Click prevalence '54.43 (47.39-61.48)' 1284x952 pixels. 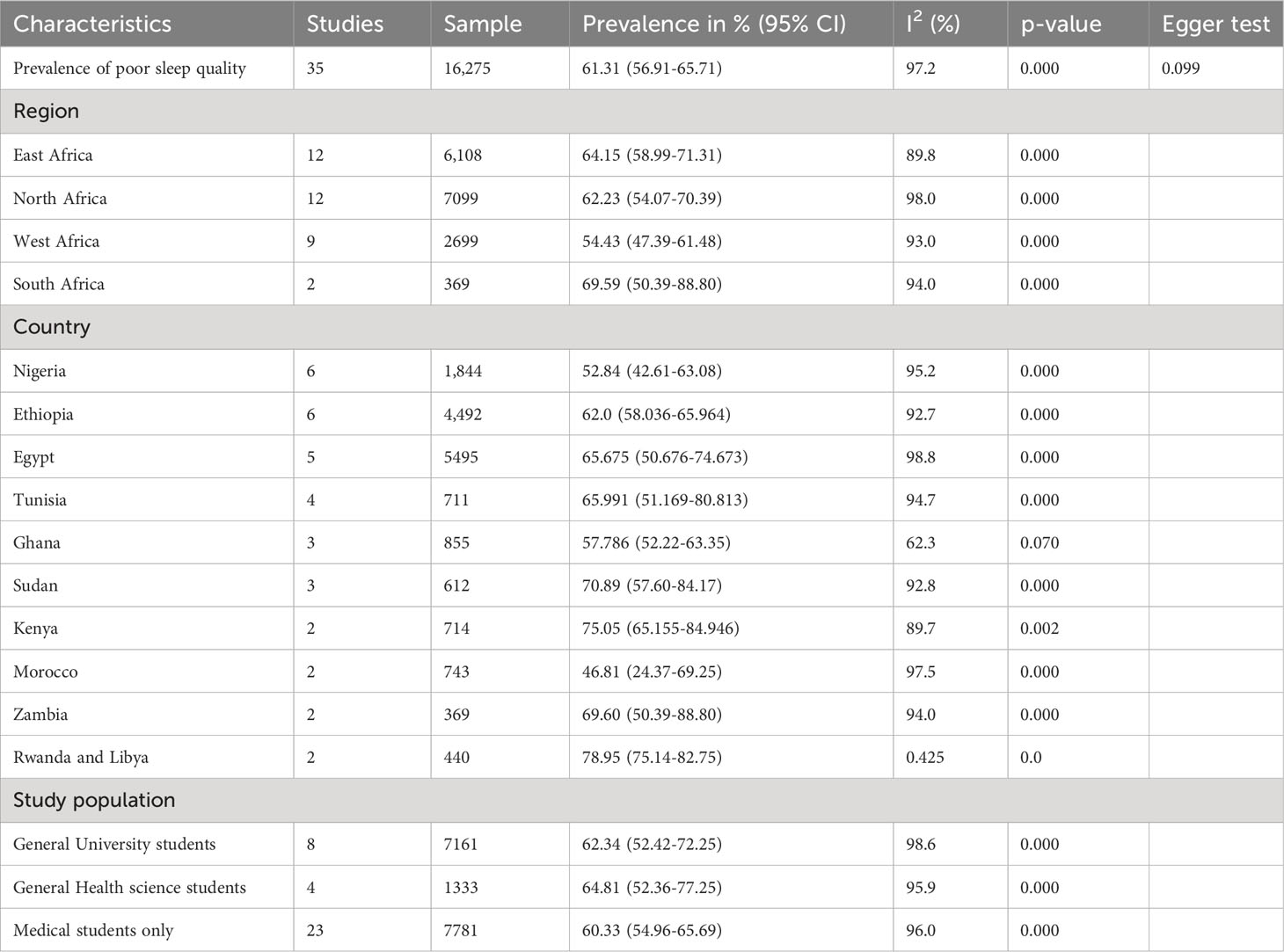coord(652,242)
